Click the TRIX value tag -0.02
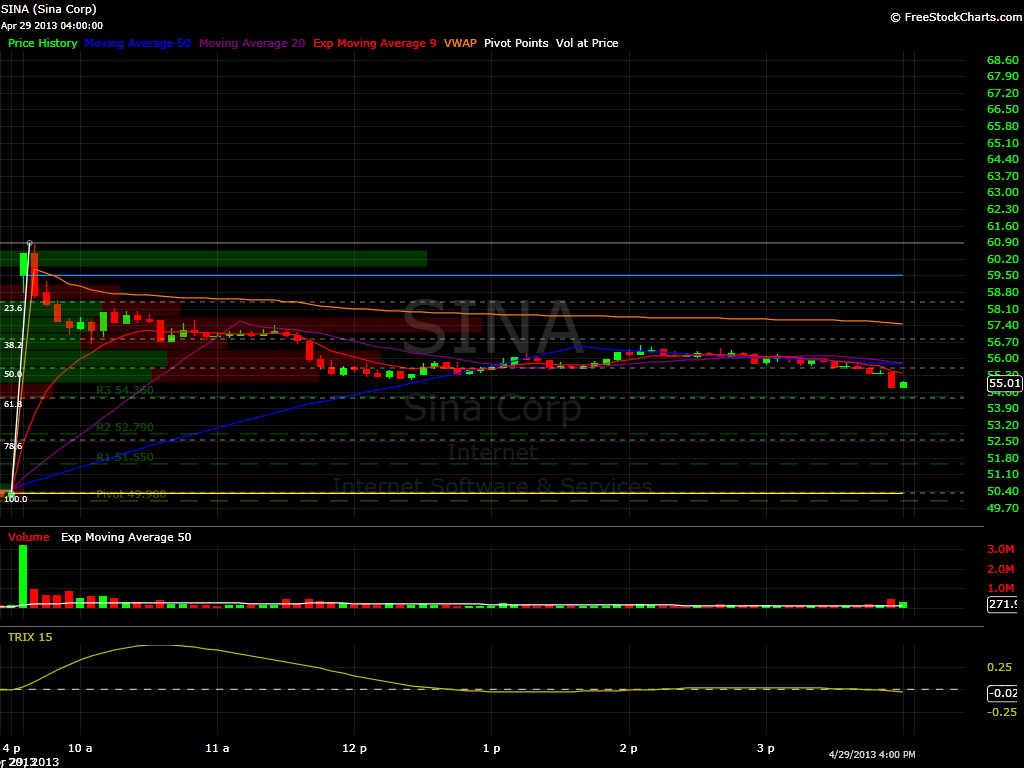 pyautogui.click(x=1002, y=693)
